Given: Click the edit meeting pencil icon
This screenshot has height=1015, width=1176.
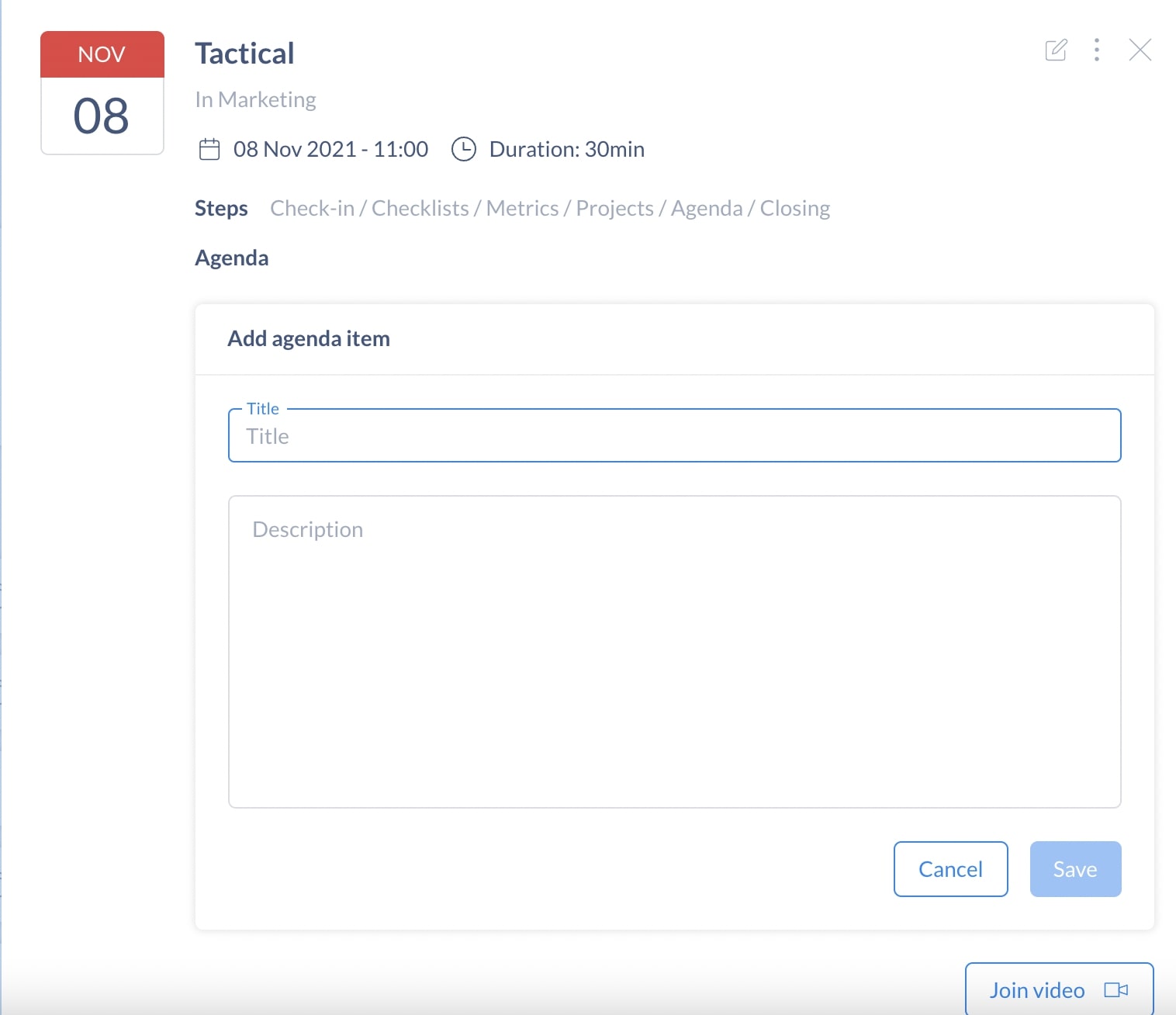Looking at the screenshot, I should [x=1056, y=50].
